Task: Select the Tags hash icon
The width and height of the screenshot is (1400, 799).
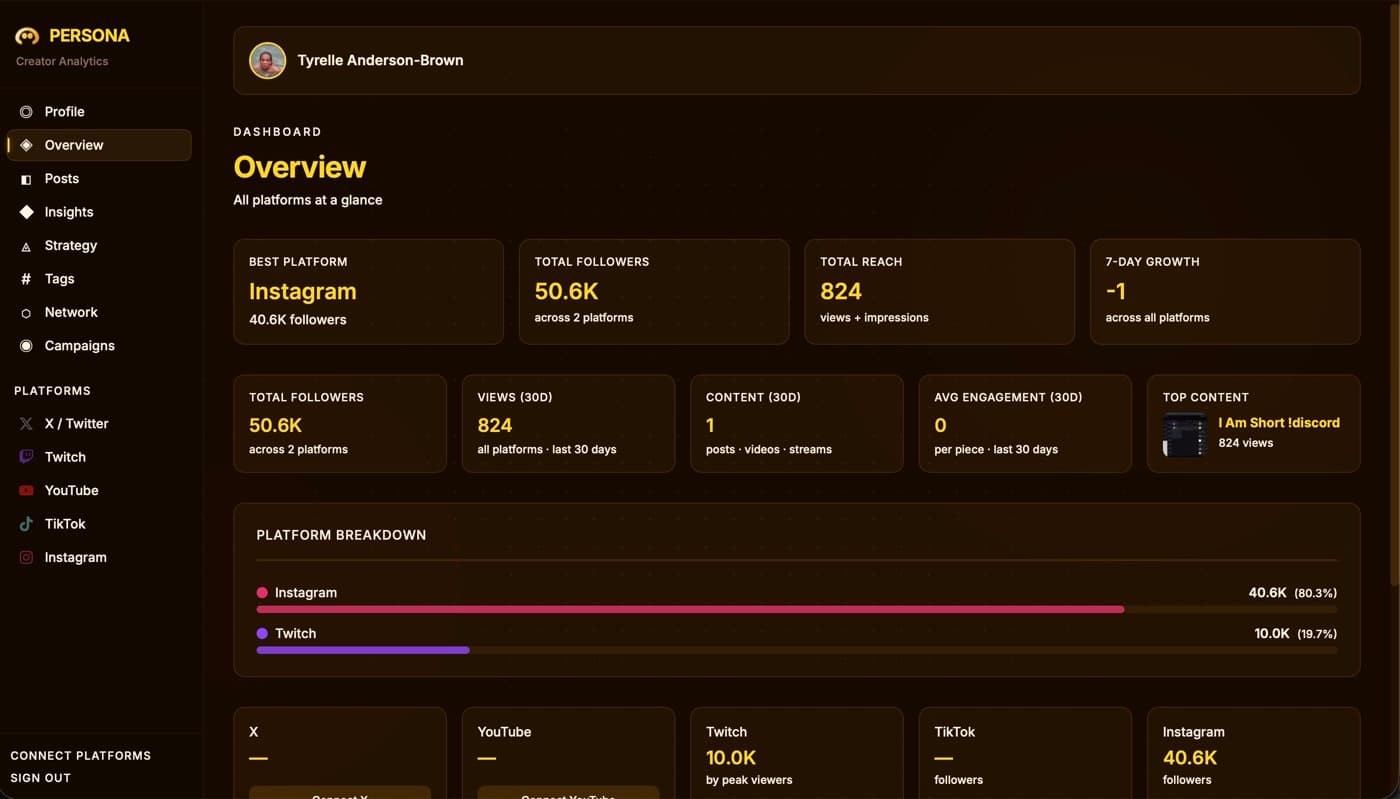Action: (x=26, y=279)
